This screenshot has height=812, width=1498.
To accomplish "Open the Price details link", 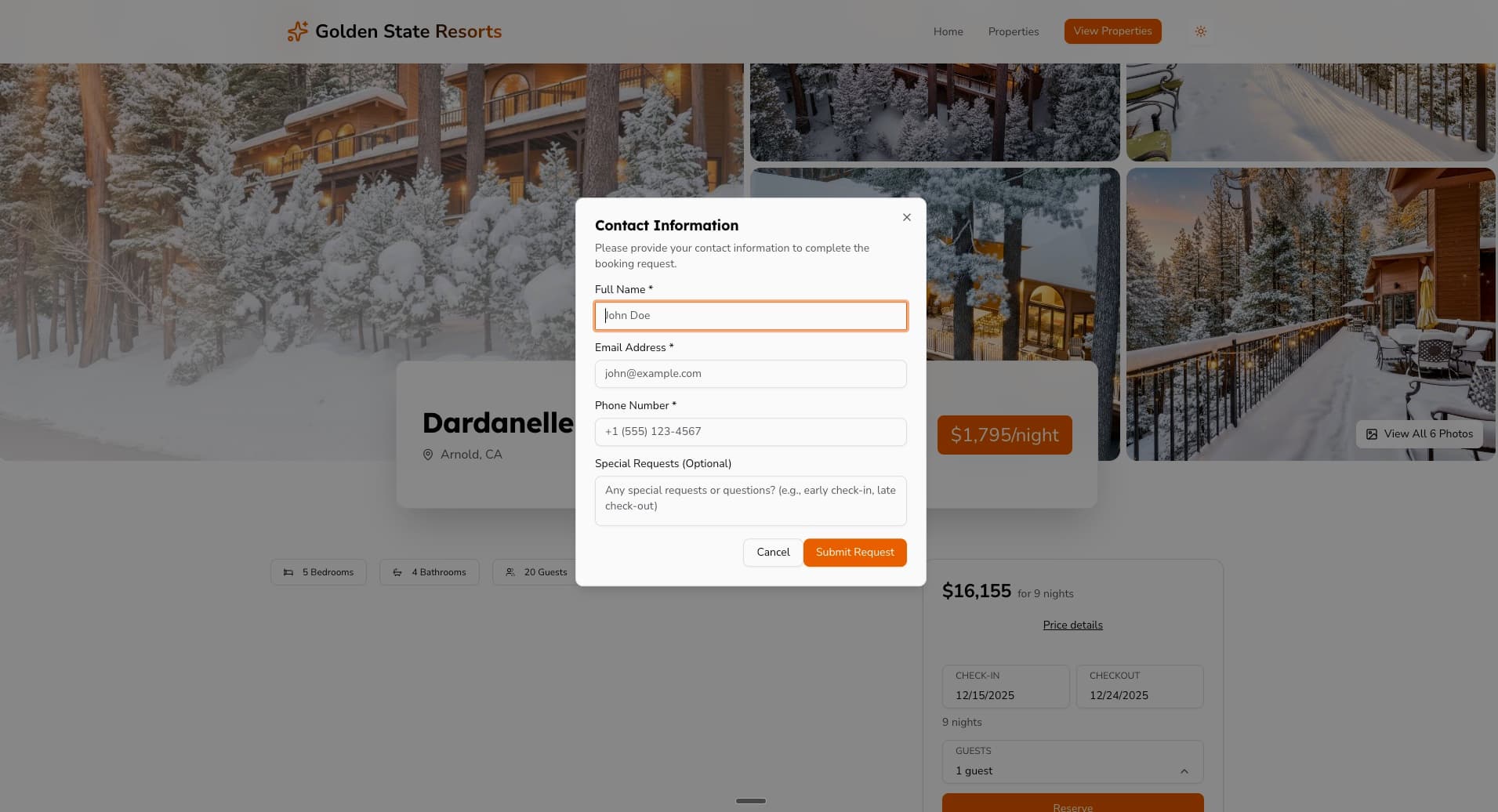I will (x=1072, y=625).
